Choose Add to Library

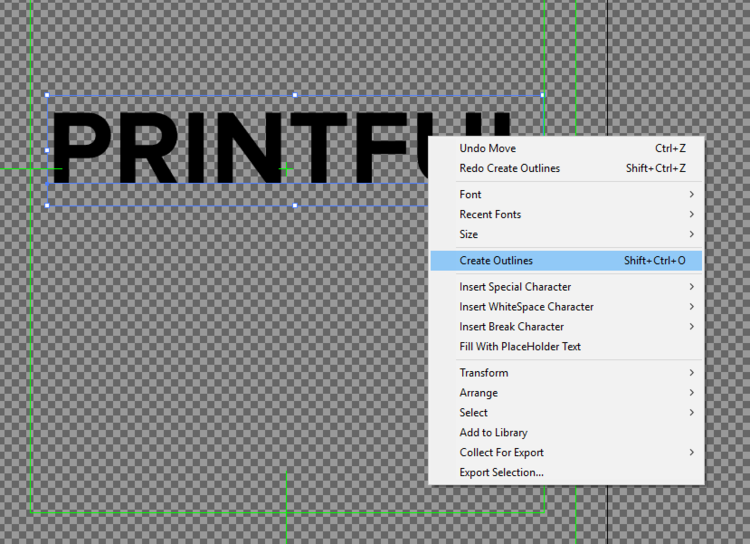click(566, 433)
